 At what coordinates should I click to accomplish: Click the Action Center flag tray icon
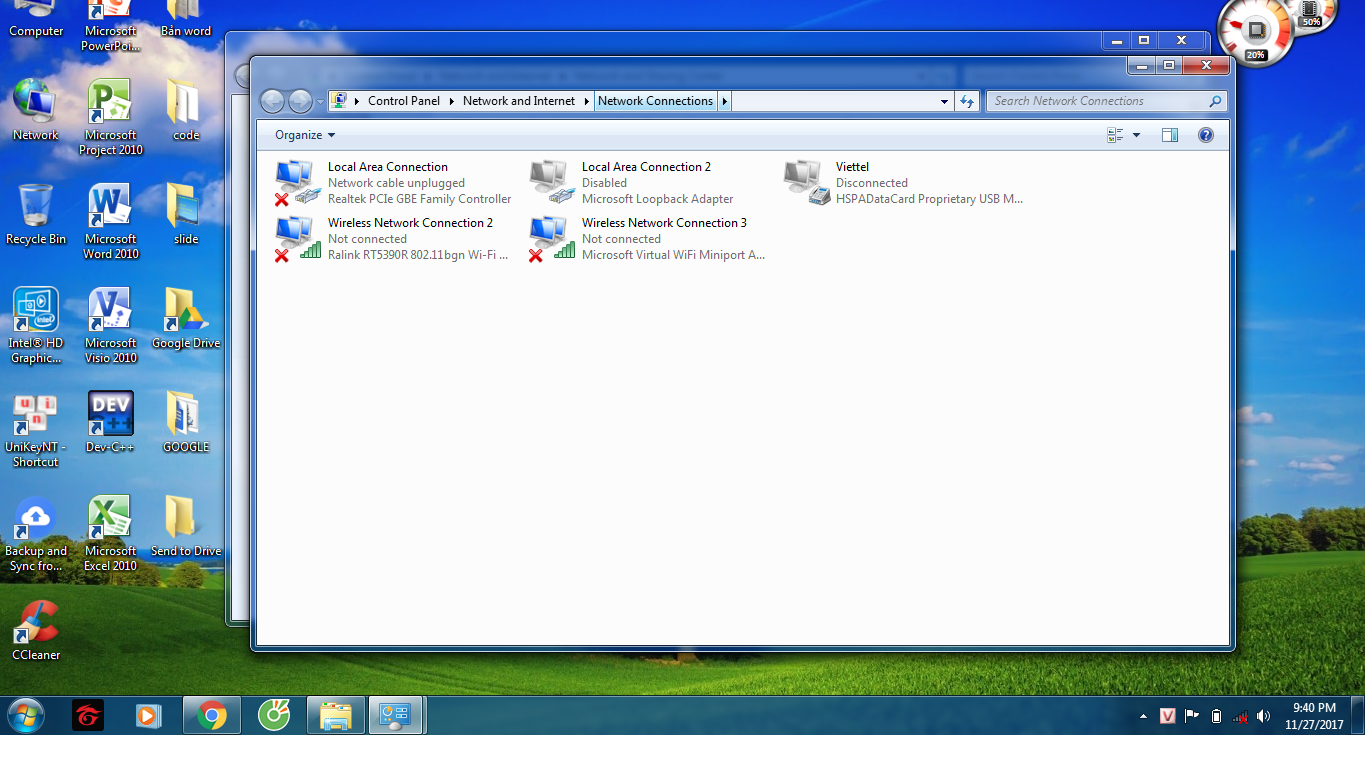click(x=1191, y=716)
